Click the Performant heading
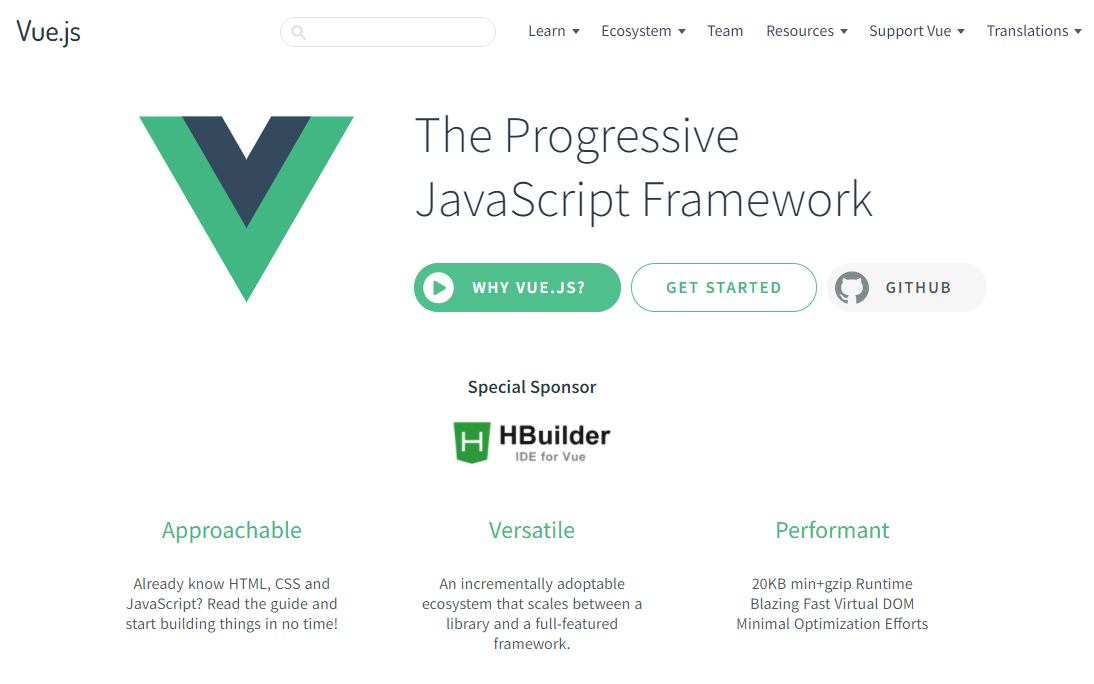Viewport: 1094px width, 684px height. pyautogui.click(x=832, y=530)
